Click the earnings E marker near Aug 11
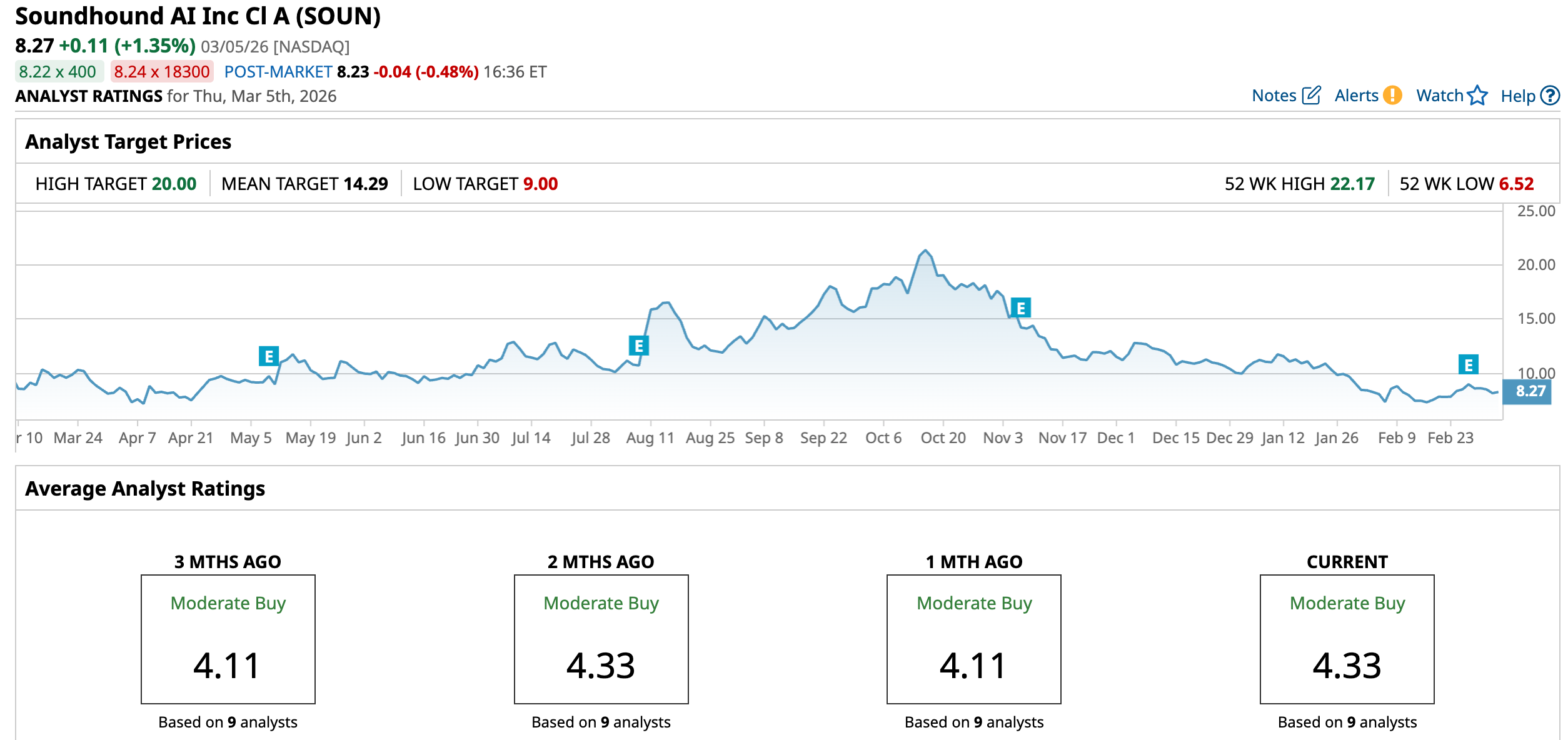Image resolution: width=1568 pixels, height=740 pixels. [x=638, y=346]
